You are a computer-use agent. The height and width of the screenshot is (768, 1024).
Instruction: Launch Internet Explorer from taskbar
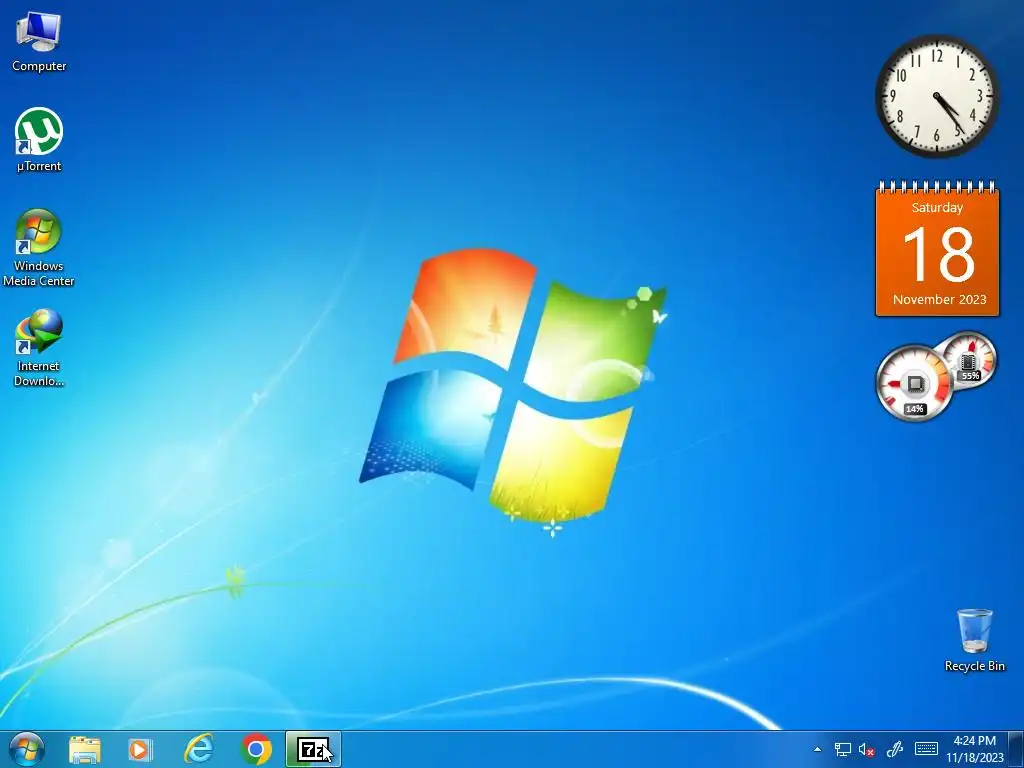point(199,750)
